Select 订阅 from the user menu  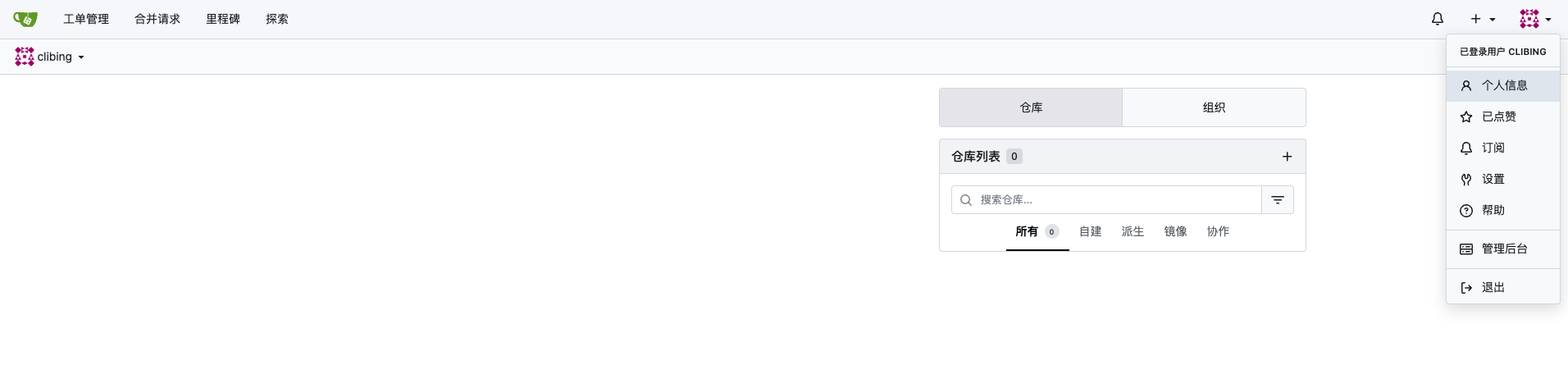(1493, 148)
